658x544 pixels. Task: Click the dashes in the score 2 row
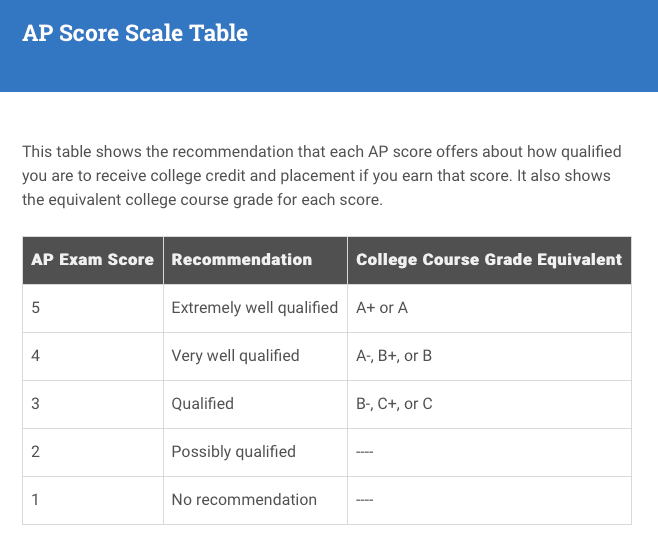coord(364,452)
